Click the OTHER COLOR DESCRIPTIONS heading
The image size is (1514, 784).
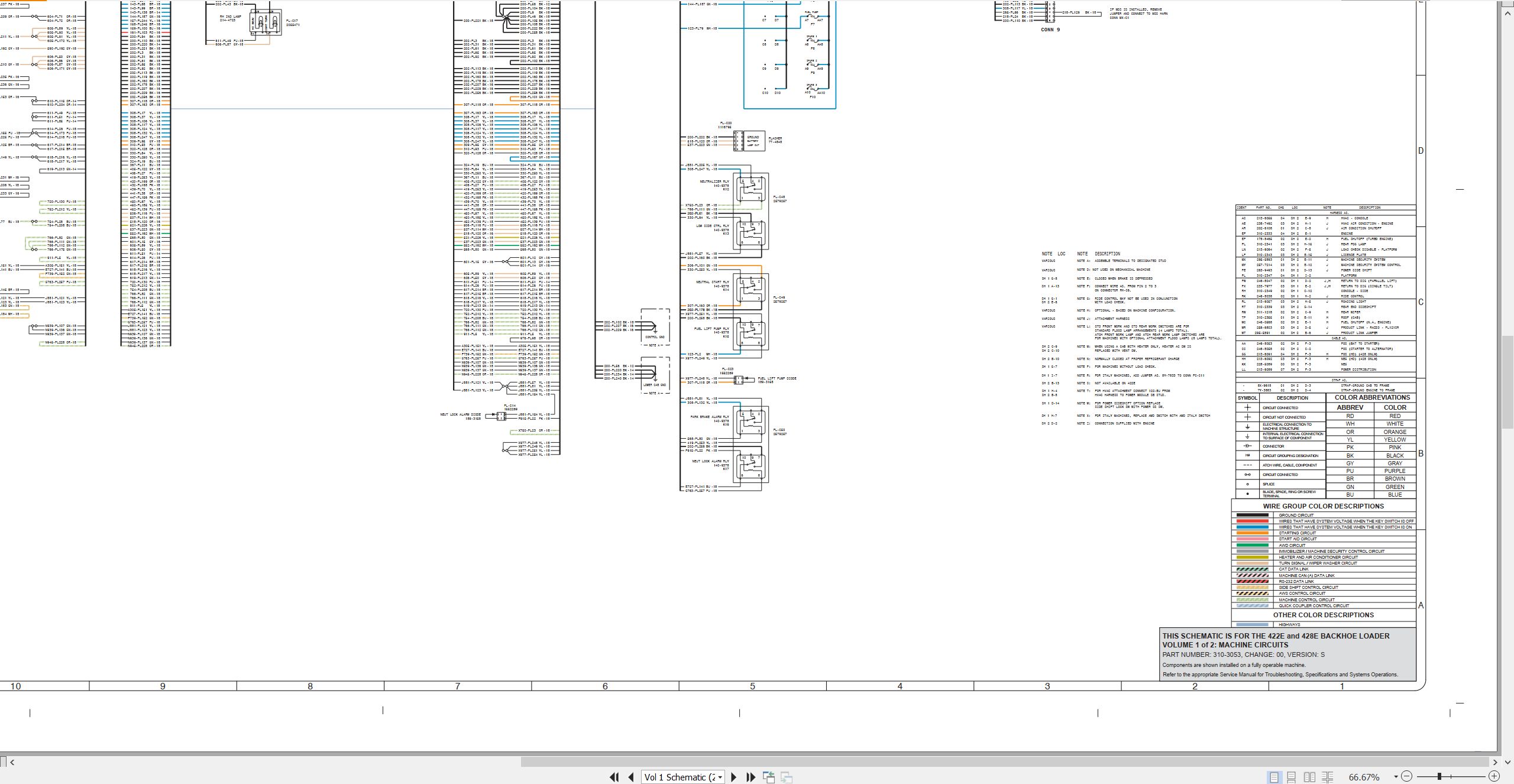click(x=1323, y=615)
